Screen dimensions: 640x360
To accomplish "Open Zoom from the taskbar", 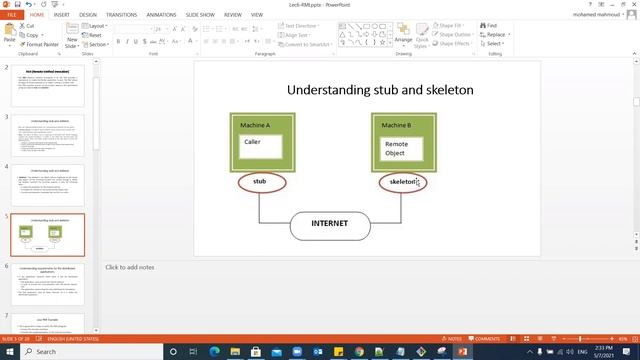I will pyautogui.click(x=297, y=351).
